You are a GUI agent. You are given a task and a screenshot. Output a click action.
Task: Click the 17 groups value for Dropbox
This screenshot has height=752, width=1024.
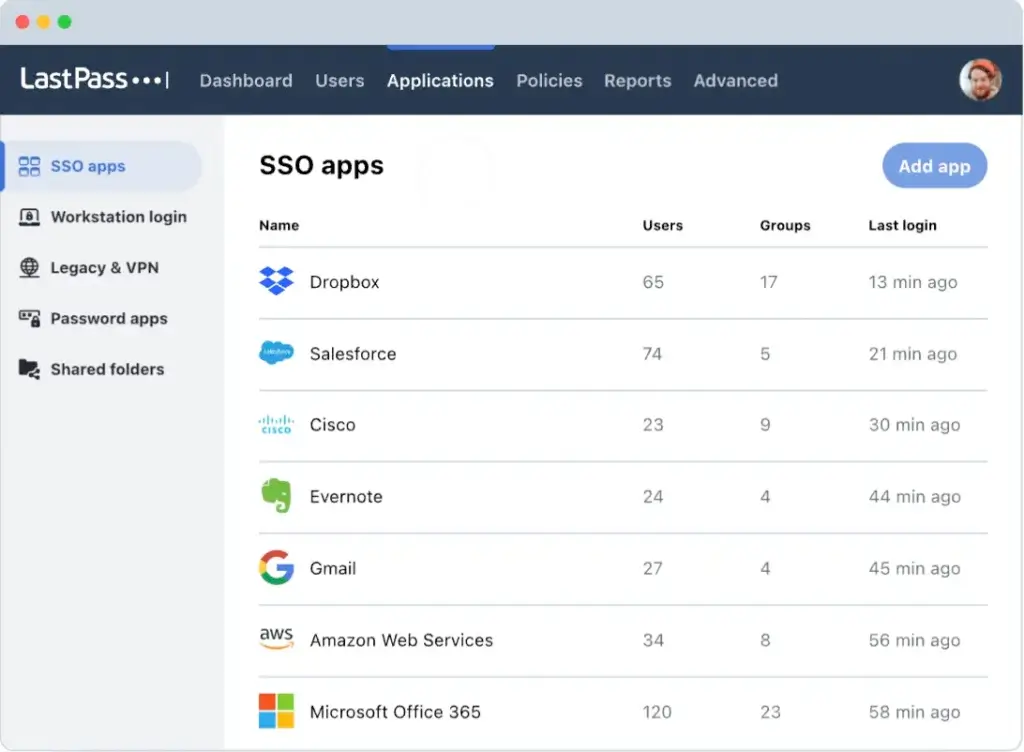[769, 282]
